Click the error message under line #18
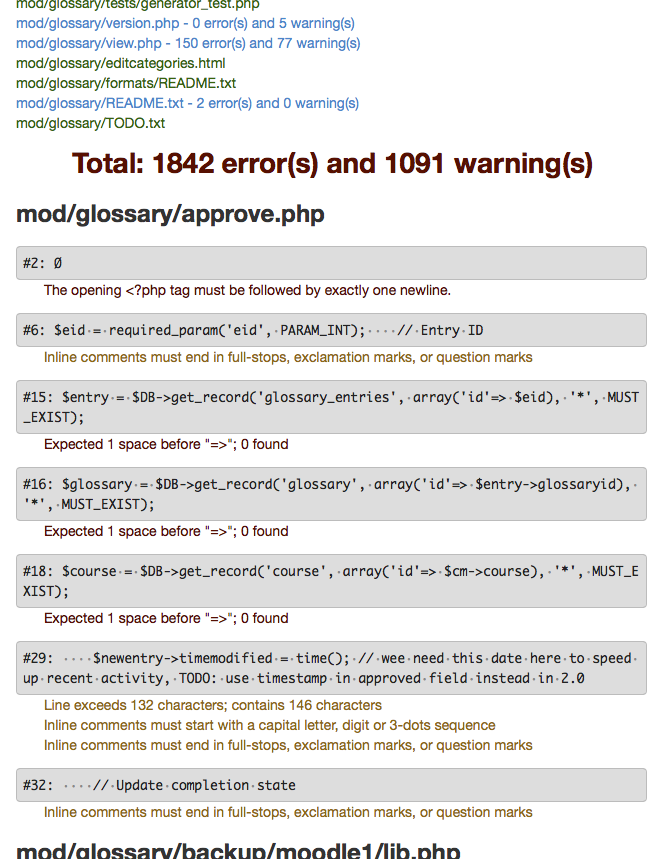659x859 pixels. [166, 619]
